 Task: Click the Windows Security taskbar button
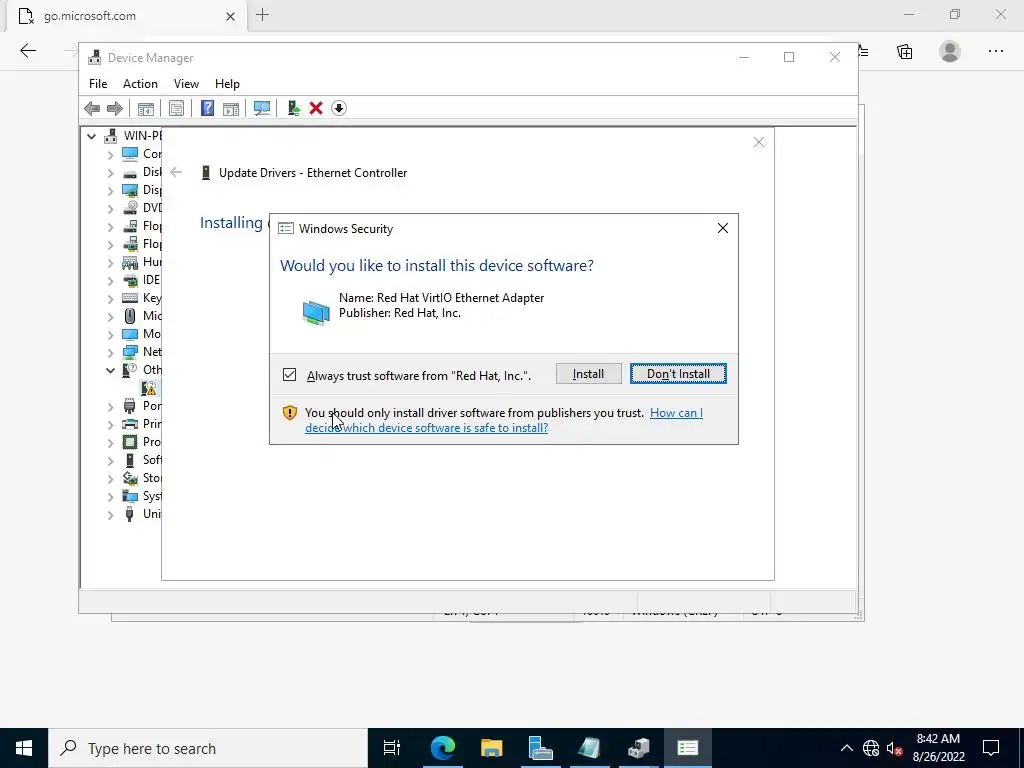[x=688, y=748]
